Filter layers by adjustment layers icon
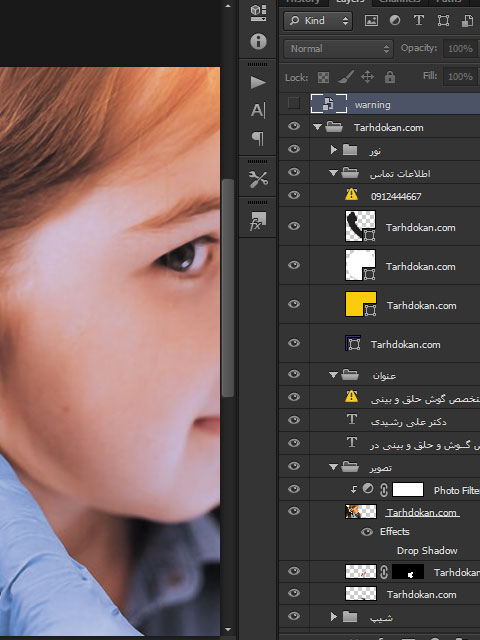480x640 pixels. click(395, 20)
